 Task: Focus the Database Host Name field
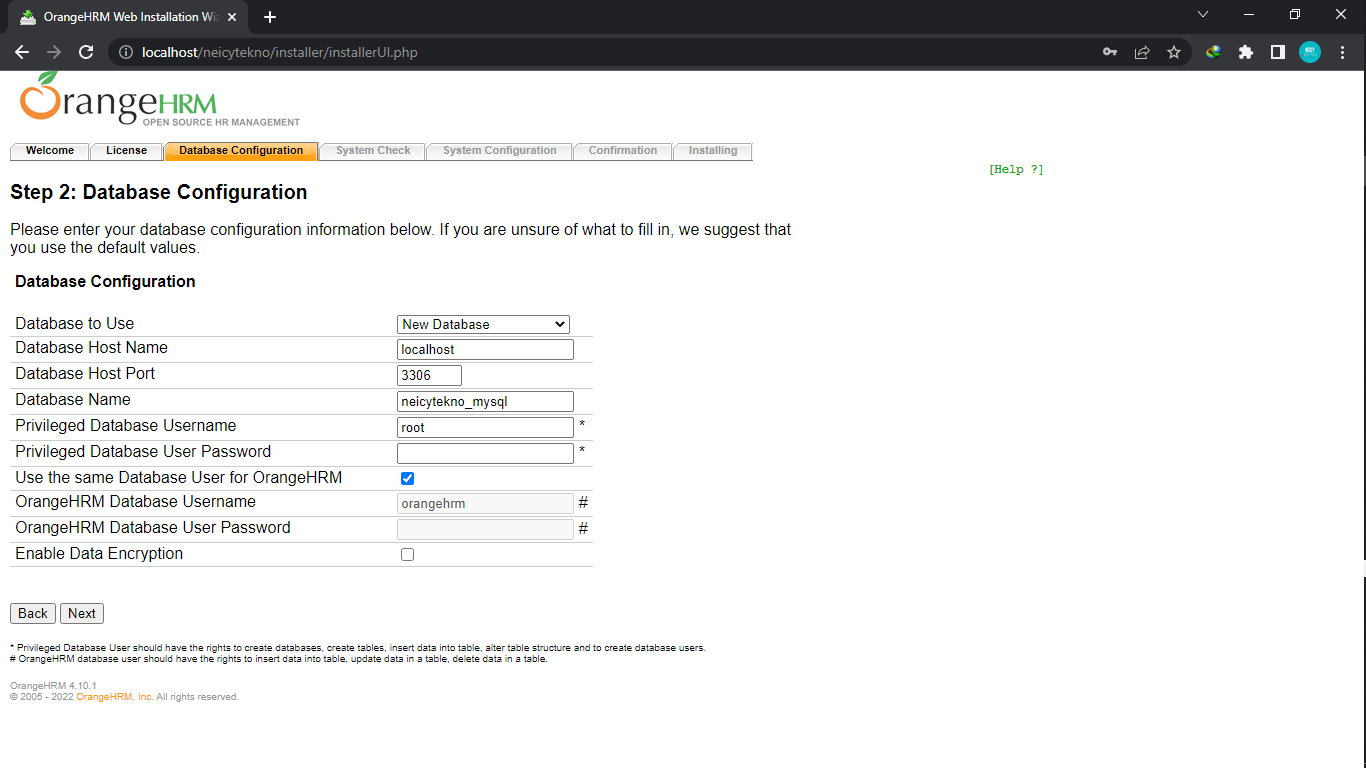(485, 350)
